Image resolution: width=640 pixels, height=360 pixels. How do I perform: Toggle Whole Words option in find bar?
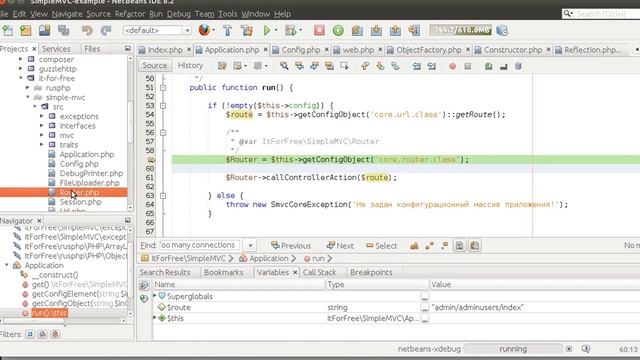click(x=429, y=245)
